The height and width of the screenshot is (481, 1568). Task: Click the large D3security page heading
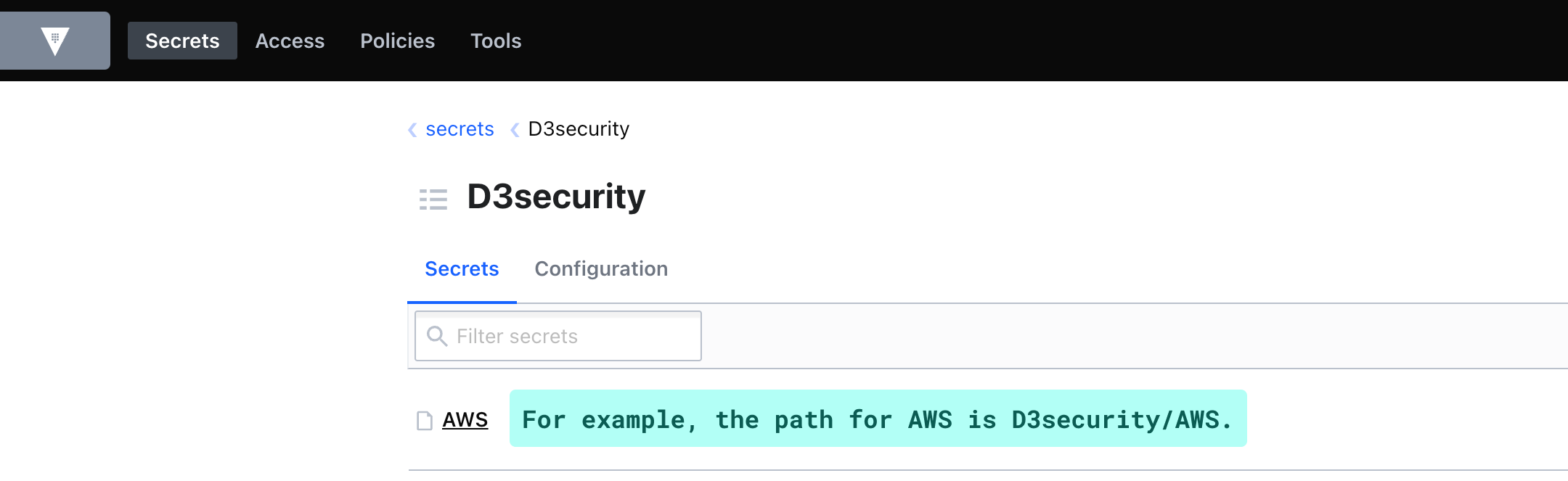(556, 197)
